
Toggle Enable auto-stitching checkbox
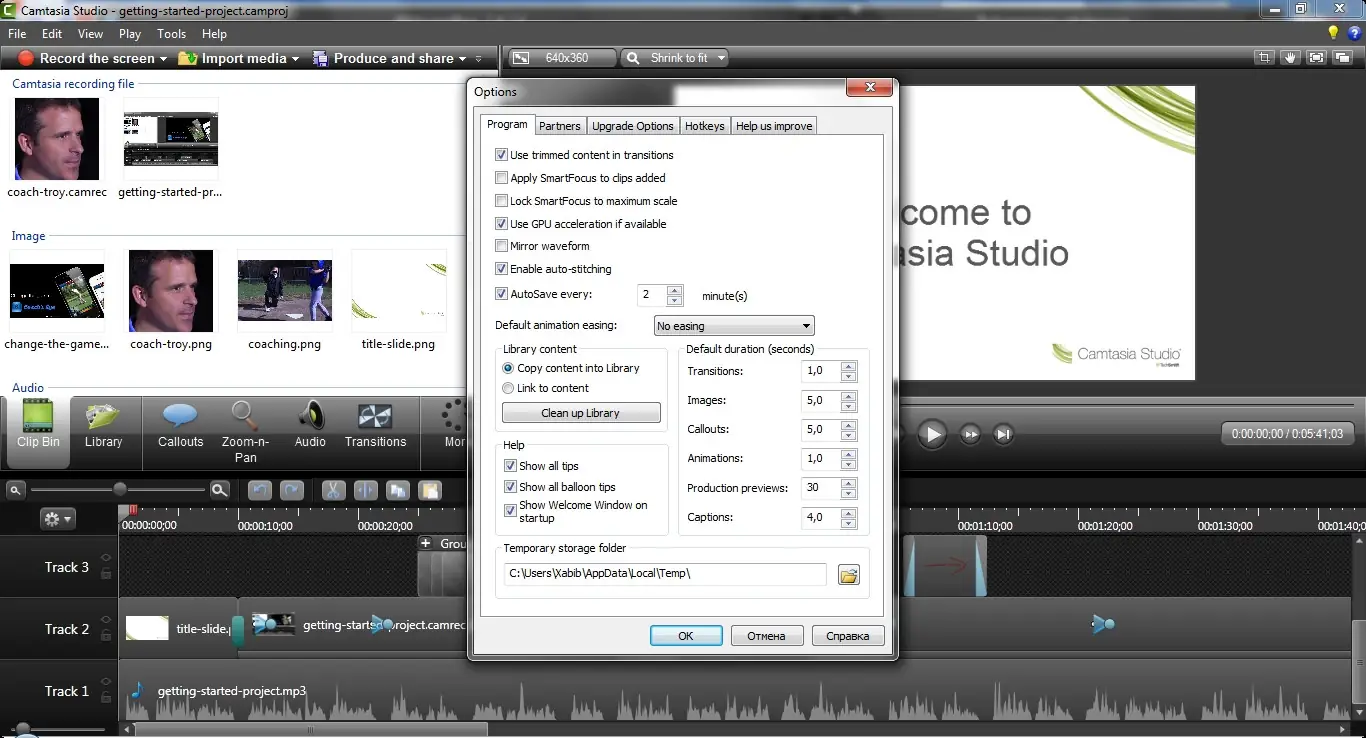click(x=502, y=269)
